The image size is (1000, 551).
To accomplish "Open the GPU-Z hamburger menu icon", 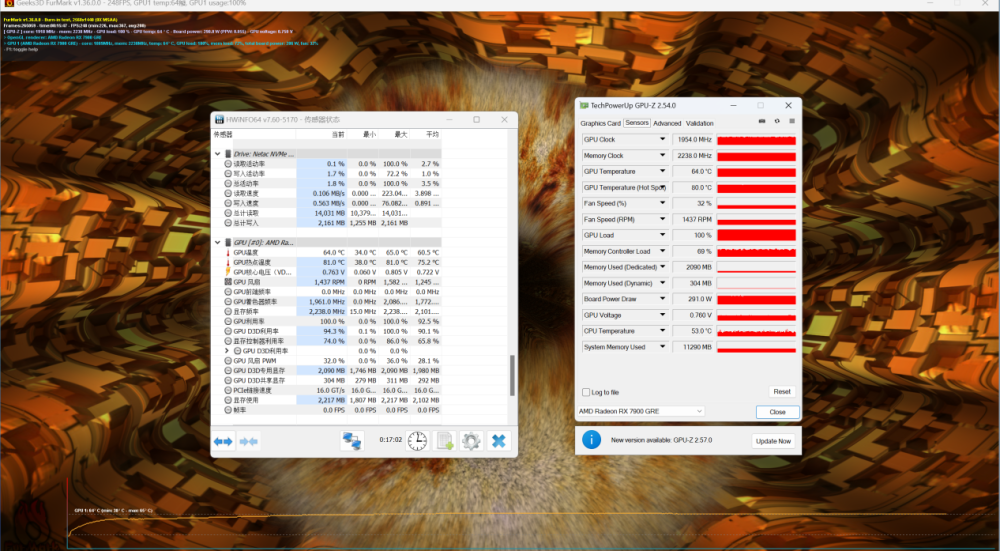I will coord(792,121).
